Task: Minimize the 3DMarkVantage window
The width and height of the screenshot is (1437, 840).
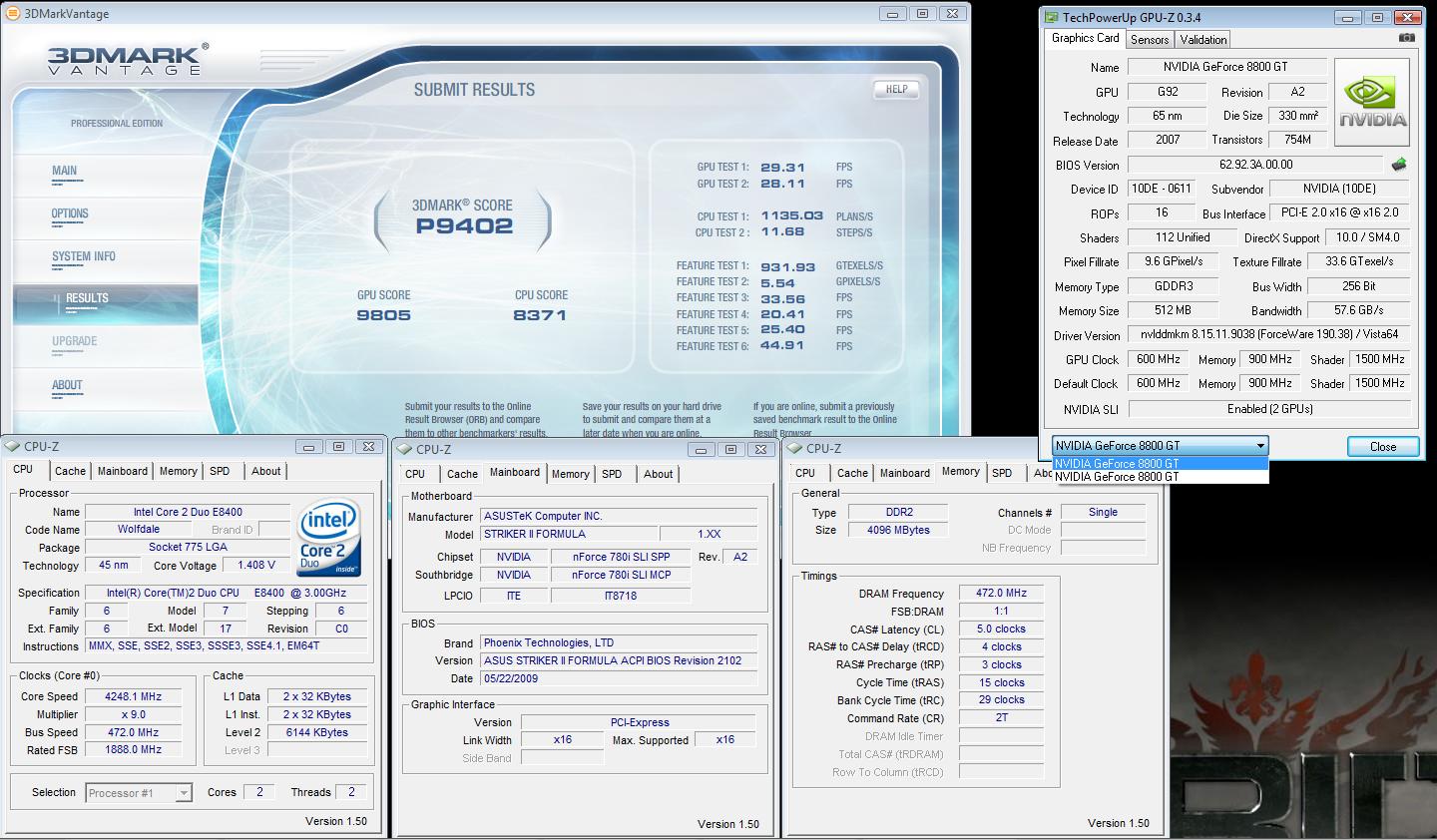Action: coord(892,14)
